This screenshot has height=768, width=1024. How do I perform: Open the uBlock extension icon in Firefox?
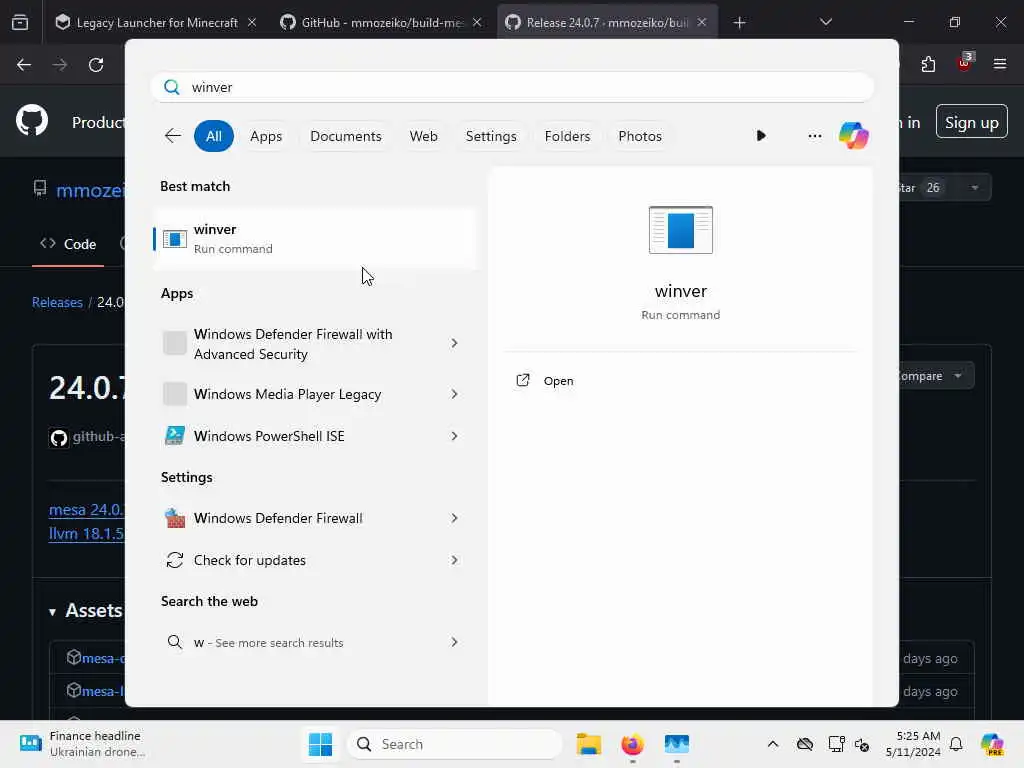[x=965, y=63]
